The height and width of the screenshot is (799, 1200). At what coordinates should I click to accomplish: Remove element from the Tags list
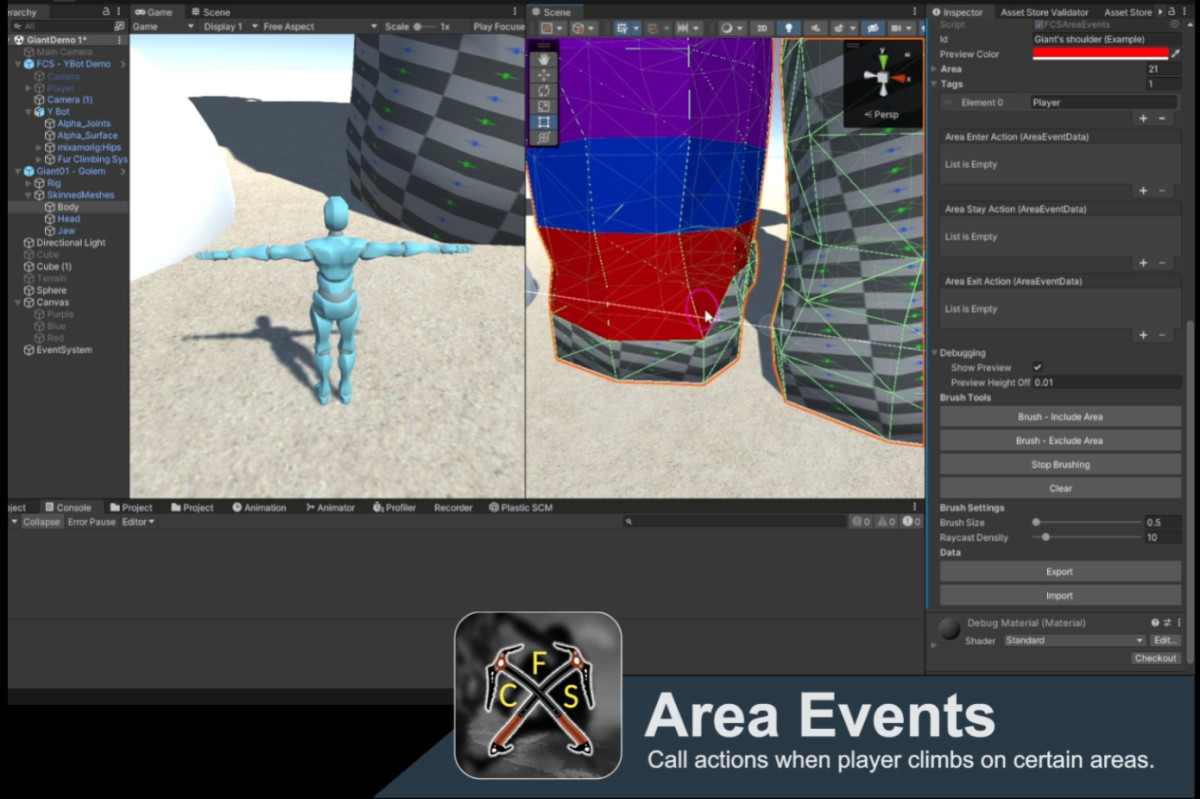click(x=1162, y=118)
